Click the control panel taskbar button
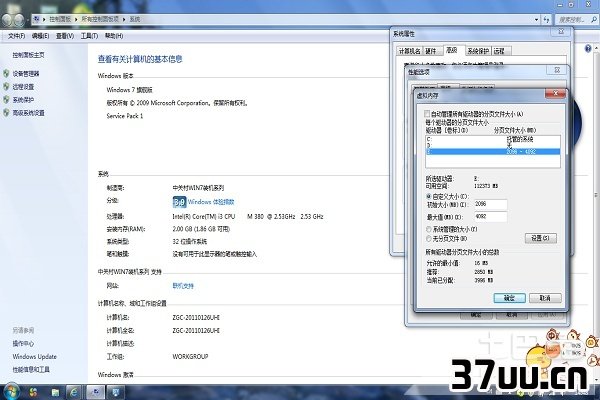Image resolution: width=600 pixels, height=400 pixels. click(95, 392)
